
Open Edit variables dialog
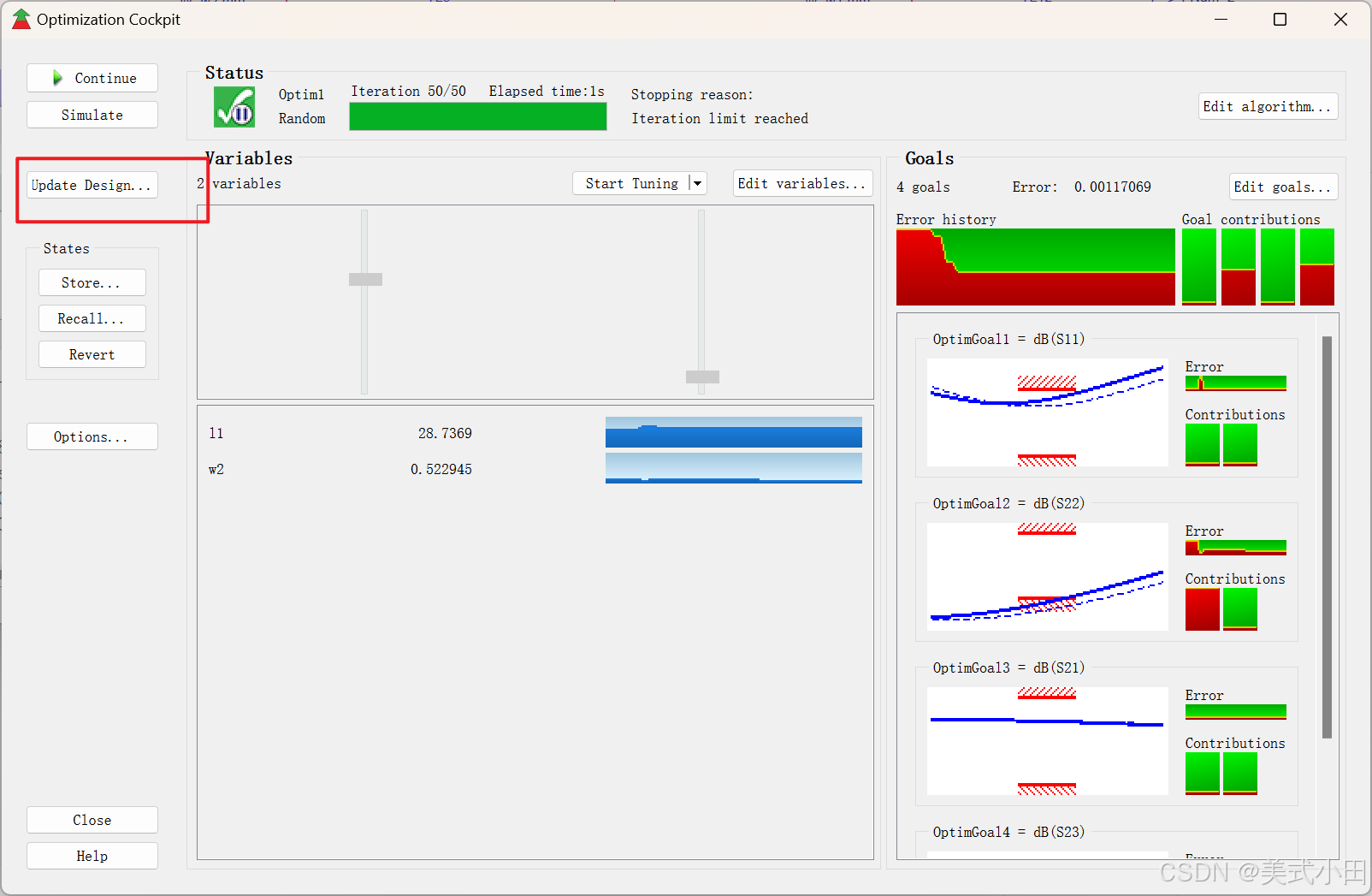(802, 183)
